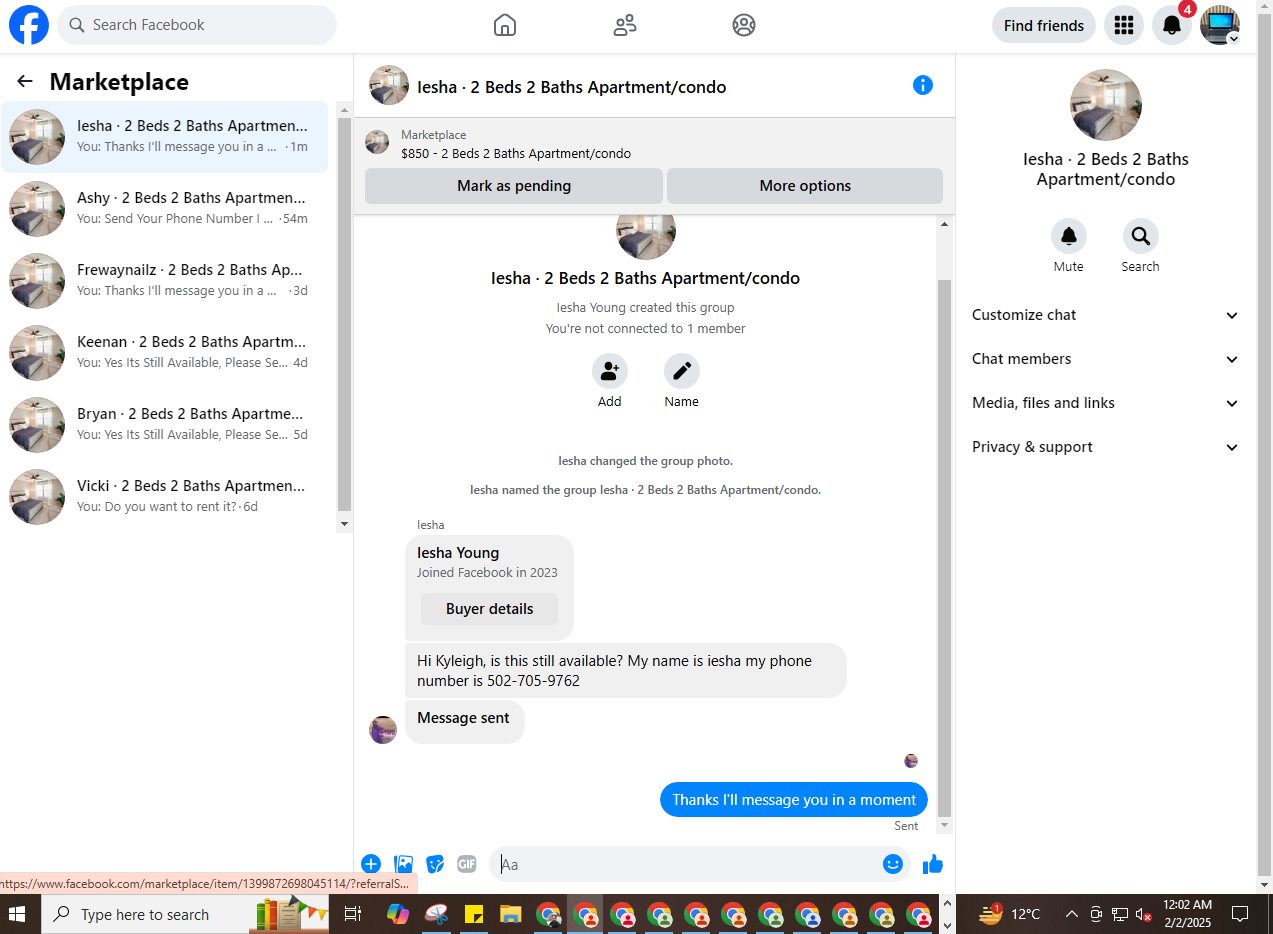1273x934 pixels.
Task: Click the sender avatar beside Message sent
Action: point(383,730)
